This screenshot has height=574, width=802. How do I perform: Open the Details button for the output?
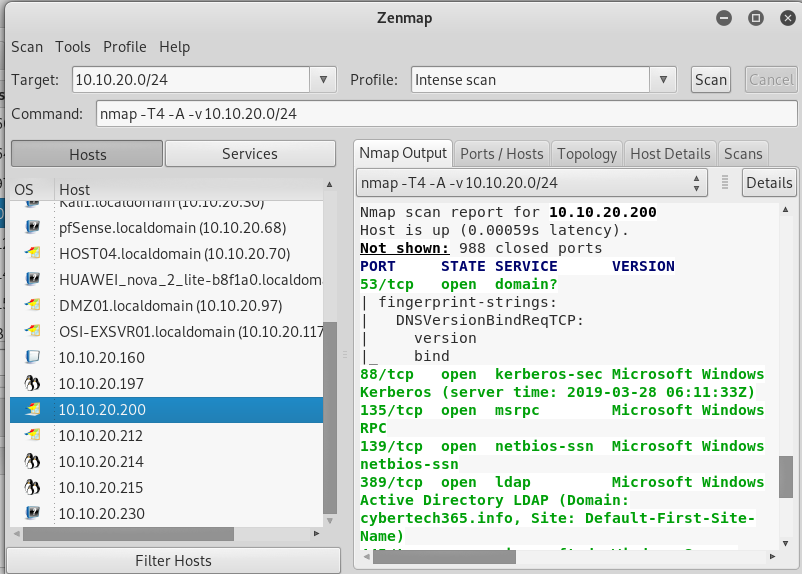coord(769,183)
